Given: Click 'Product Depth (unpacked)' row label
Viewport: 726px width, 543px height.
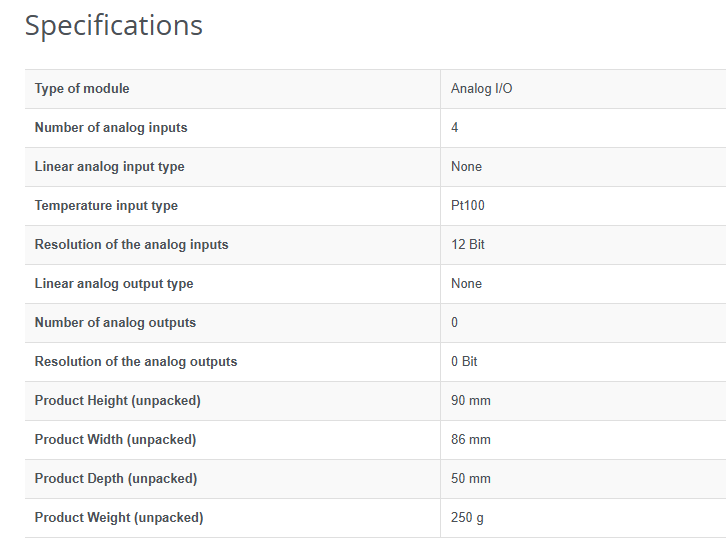Looking at the screenshot, I should click(x=116, y=479).
